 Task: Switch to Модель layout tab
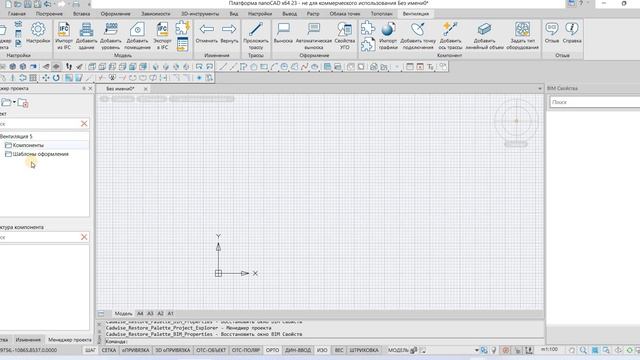123,313
